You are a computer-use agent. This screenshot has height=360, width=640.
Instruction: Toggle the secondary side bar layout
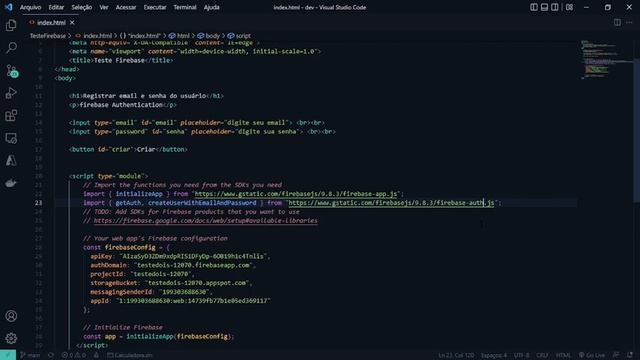coord(555,7)
